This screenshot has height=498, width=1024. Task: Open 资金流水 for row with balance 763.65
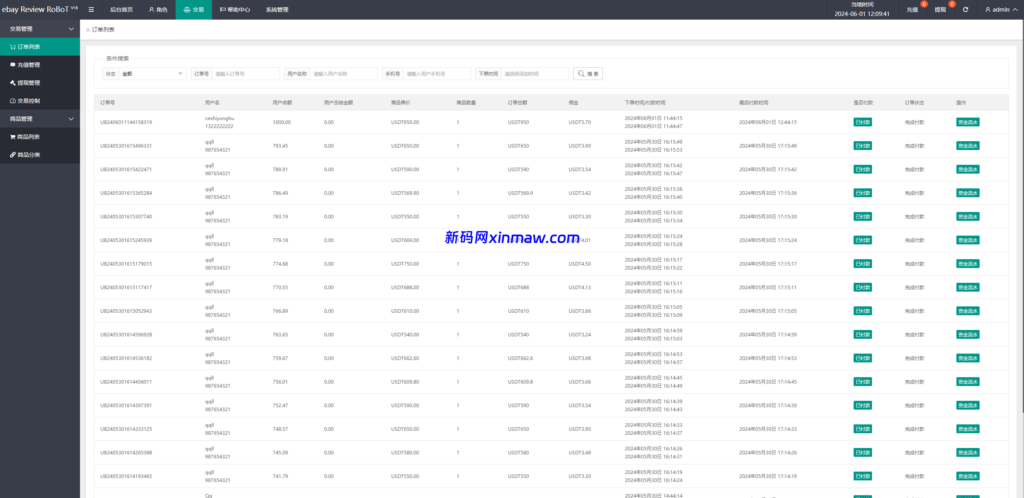click(x=968, y=334)
